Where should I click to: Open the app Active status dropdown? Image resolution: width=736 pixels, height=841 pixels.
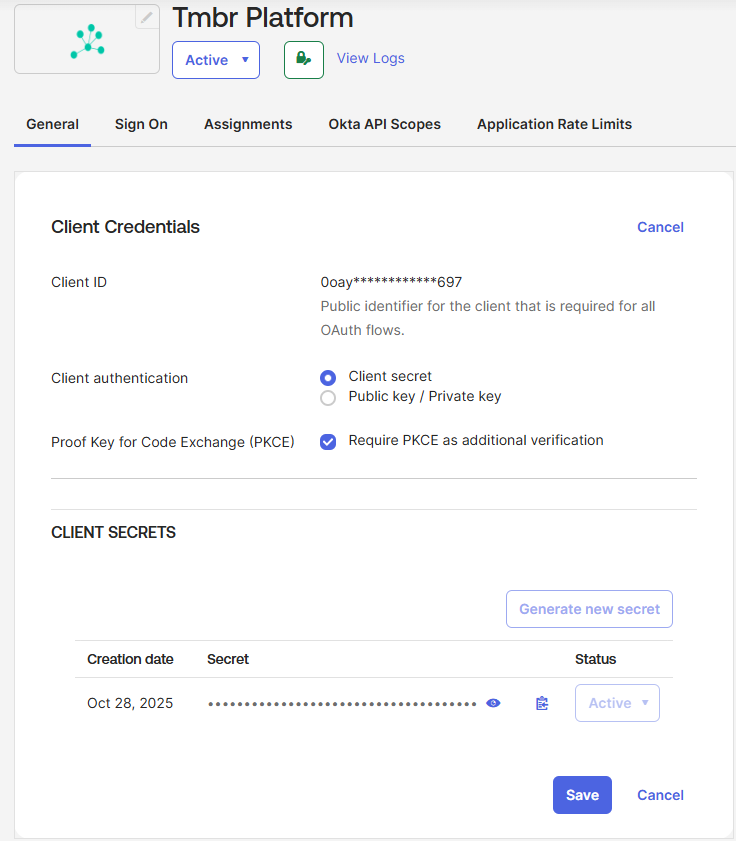coord(216,60)
